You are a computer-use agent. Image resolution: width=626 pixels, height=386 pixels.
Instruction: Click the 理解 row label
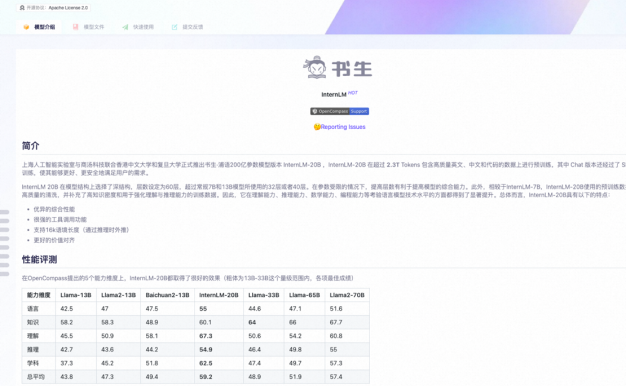click(33, 336)
